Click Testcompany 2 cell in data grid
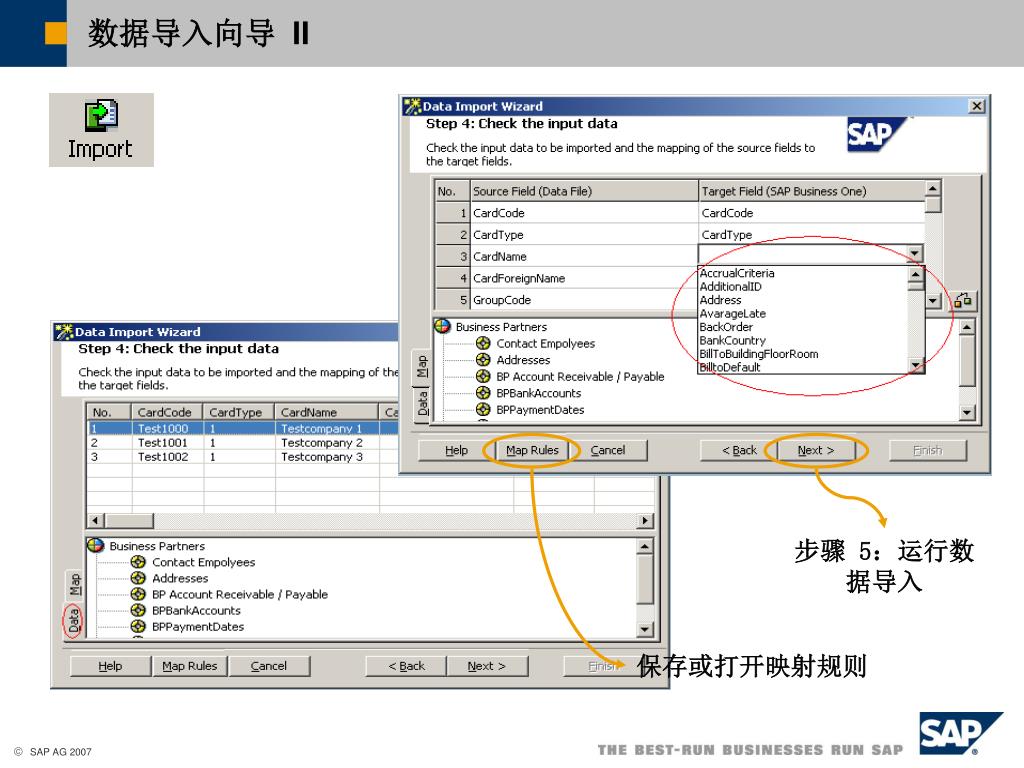 tap(327, 443)
